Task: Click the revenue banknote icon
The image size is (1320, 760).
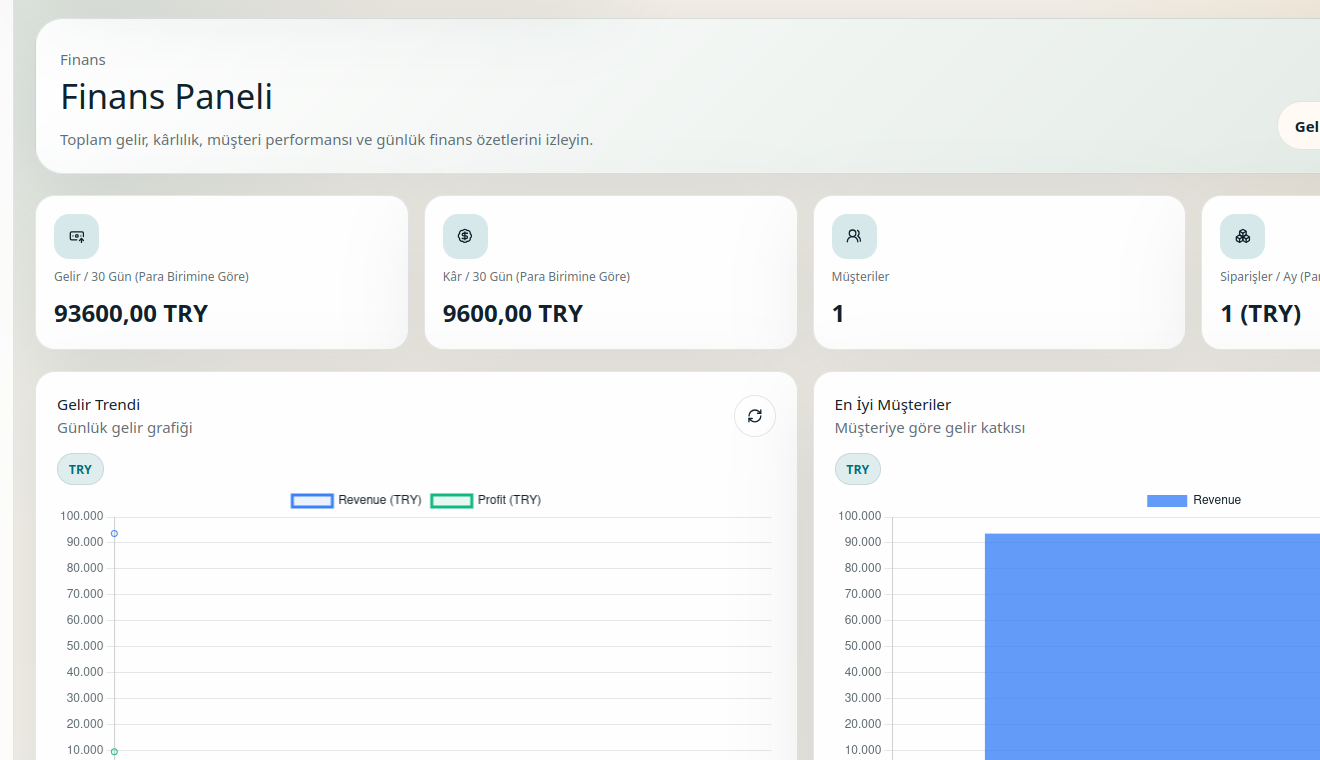Action: (76, 236)
